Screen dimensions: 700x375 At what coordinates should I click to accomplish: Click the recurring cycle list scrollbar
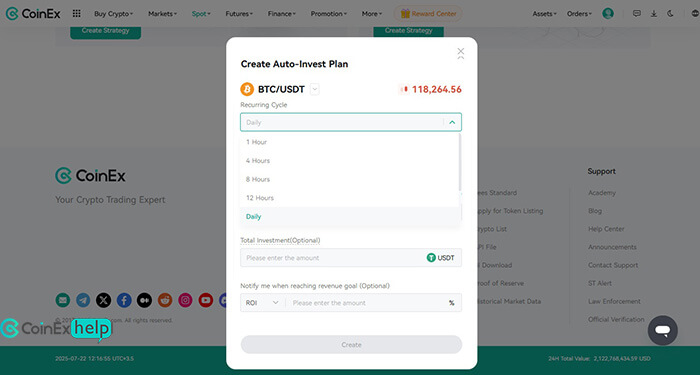[x=460, y=162]
